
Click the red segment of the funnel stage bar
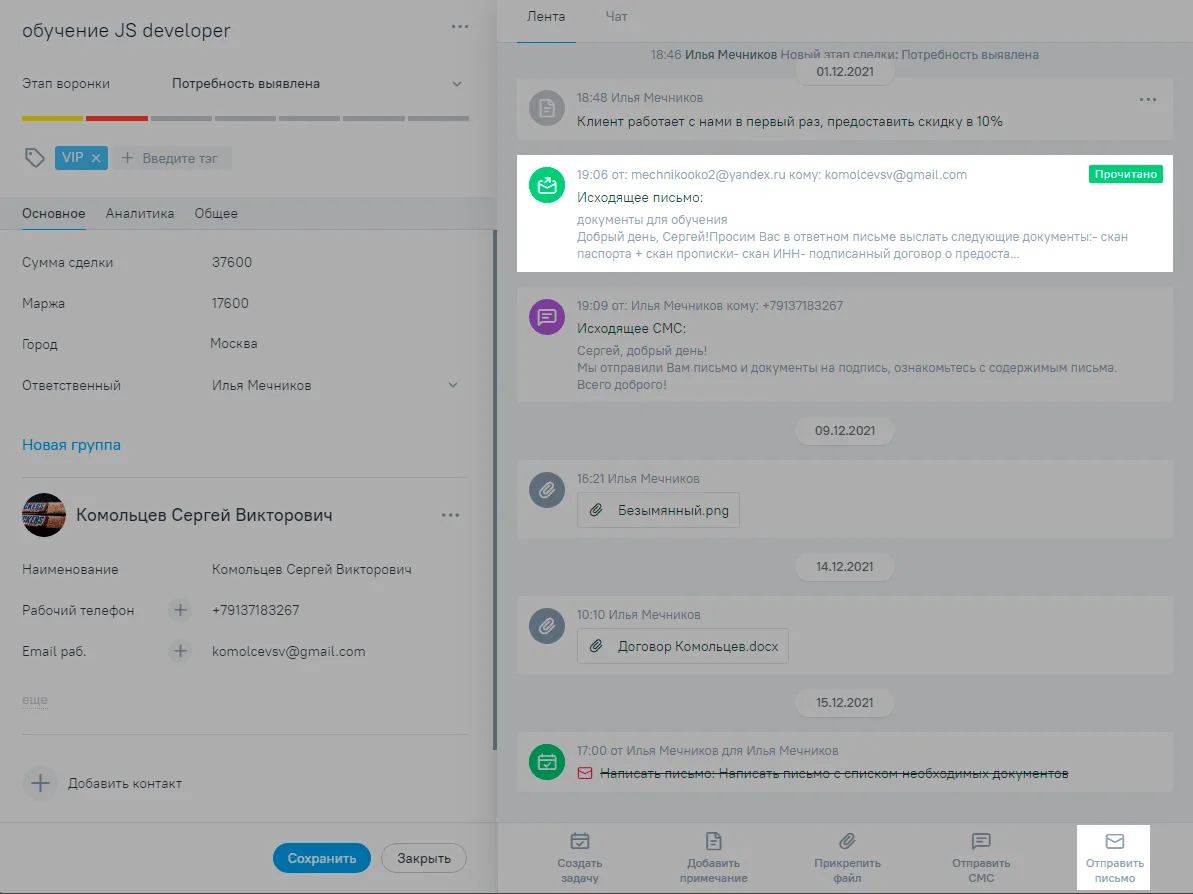116,119
